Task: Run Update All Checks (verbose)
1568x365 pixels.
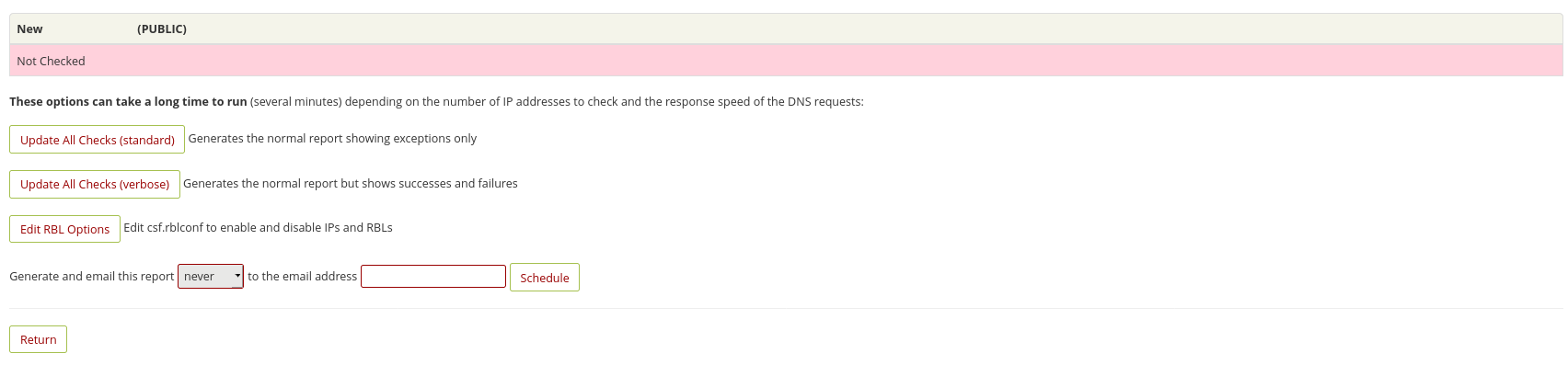Action: pyautogui.click(x=95, y=184)
